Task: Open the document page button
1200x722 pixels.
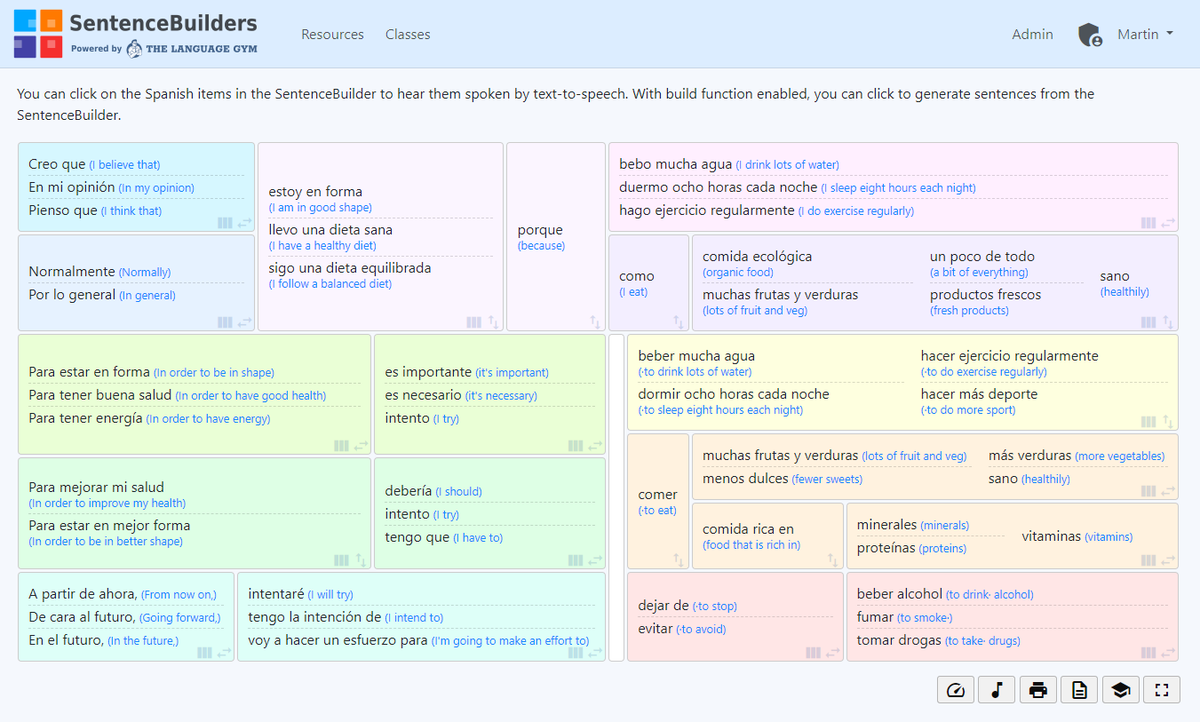Action: (1079, 689)
